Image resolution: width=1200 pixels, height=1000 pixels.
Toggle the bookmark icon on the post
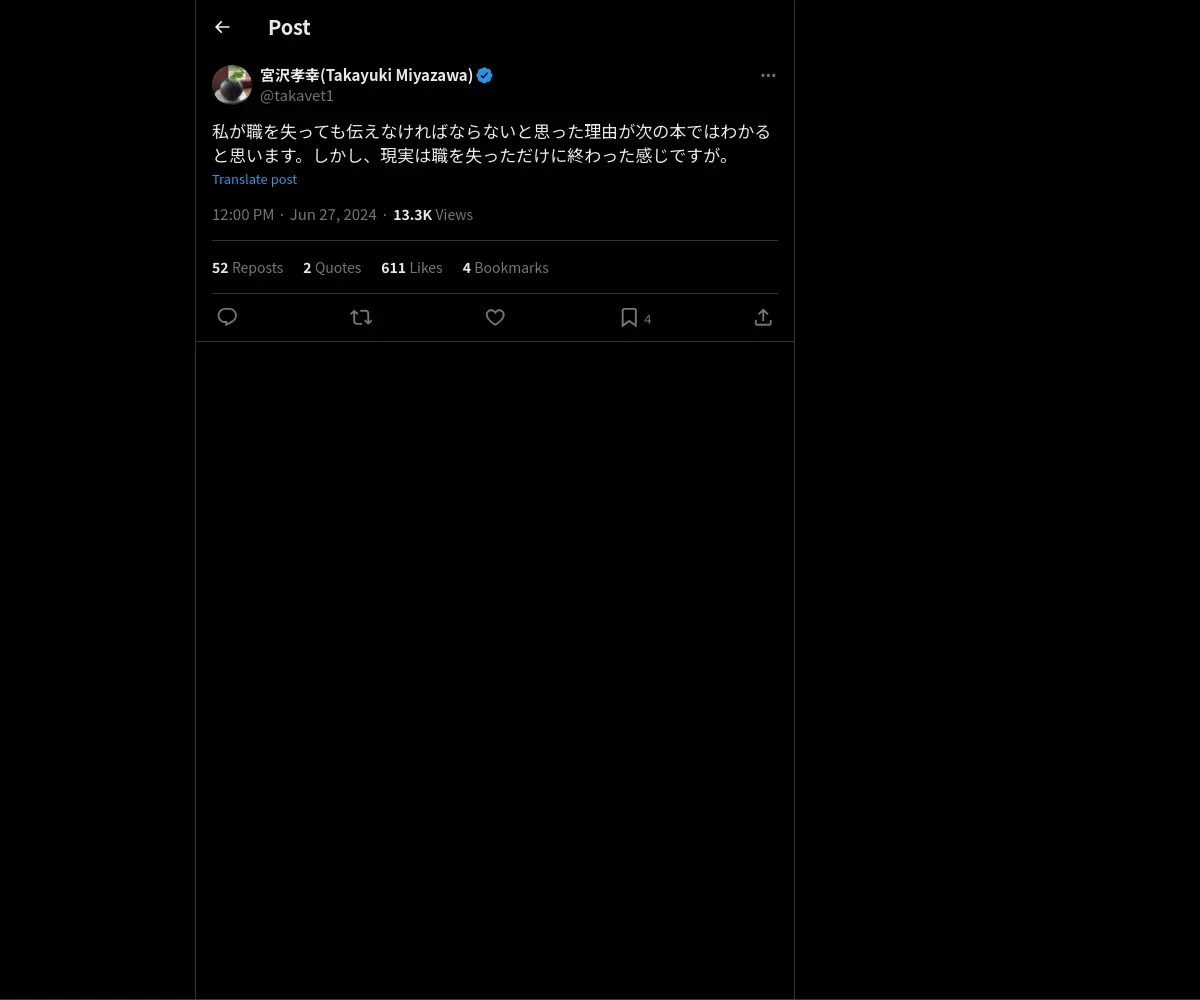point(629,317)
